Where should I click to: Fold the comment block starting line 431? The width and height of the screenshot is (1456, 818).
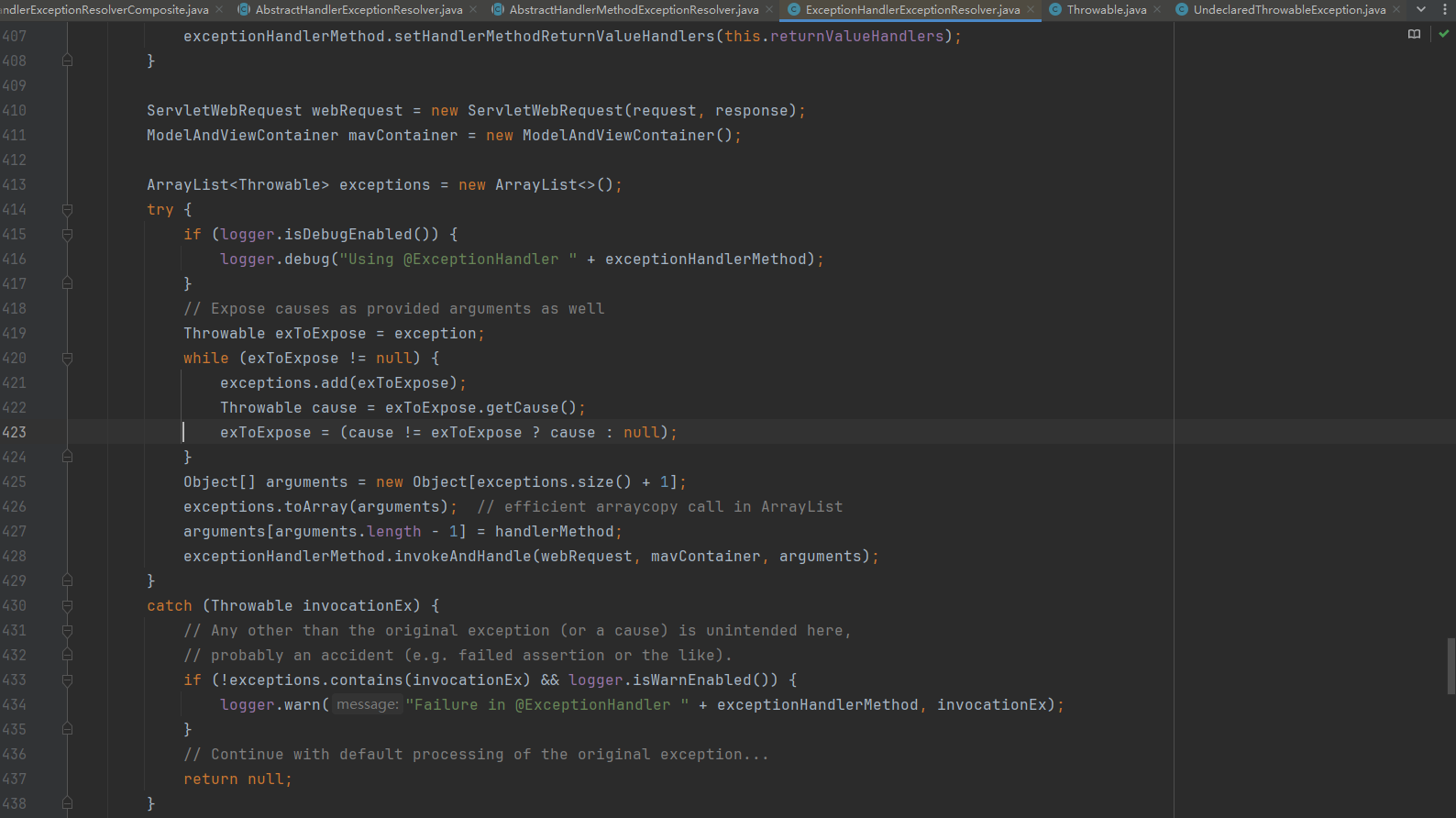point(67,631)
